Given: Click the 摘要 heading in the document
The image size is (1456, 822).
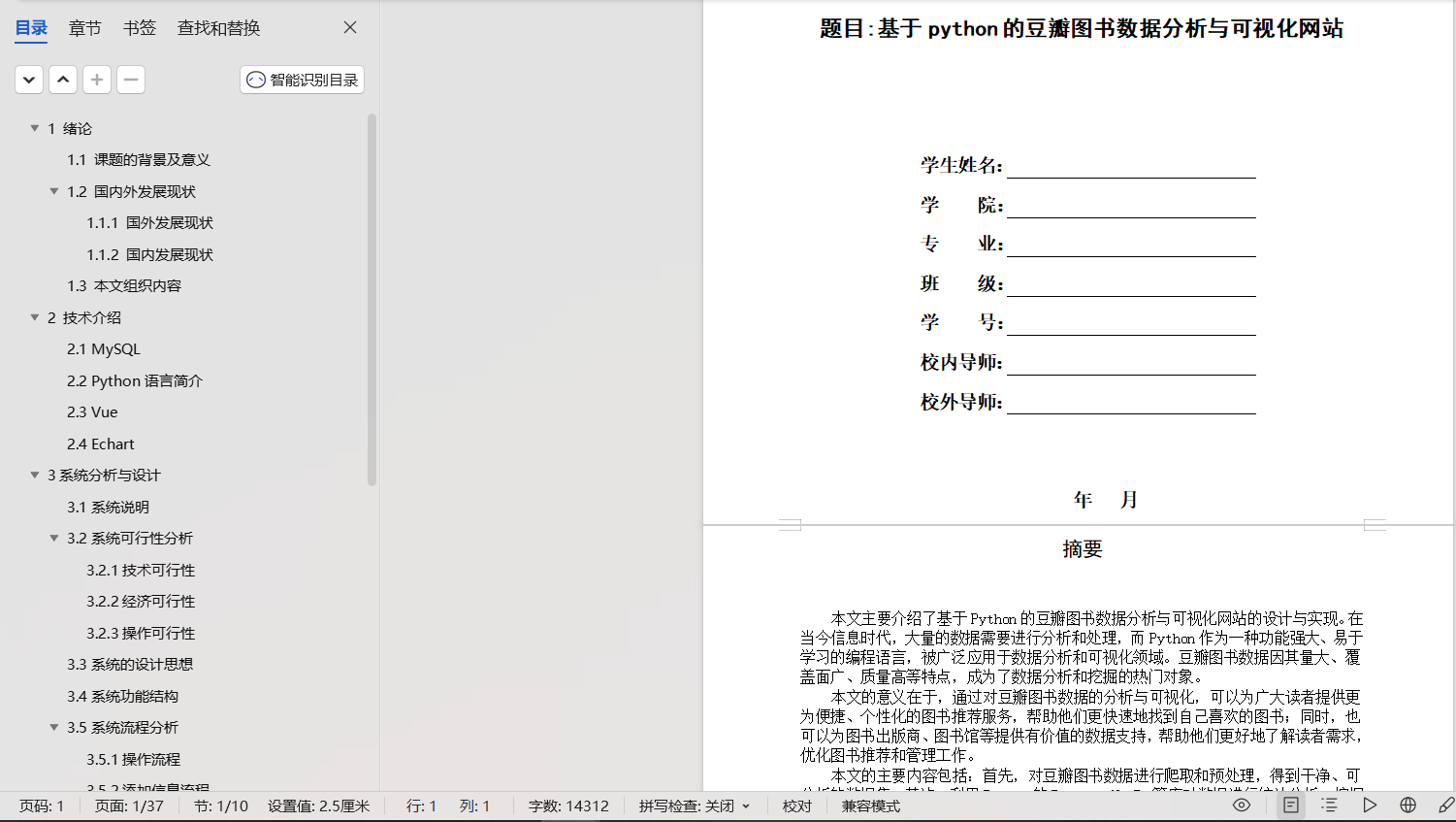Looking at the screenshot, I should [1083, 549].
